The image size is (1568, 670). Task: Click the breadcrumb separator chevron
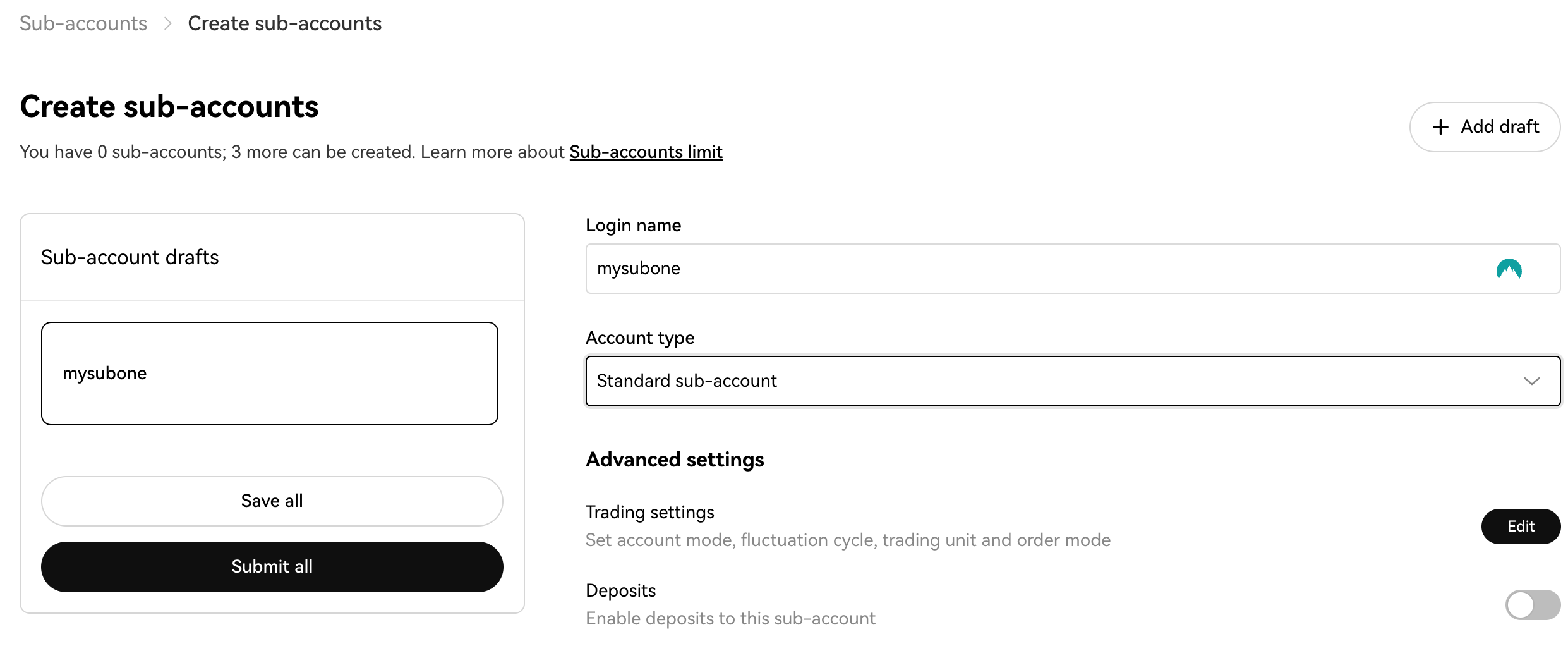(167, 24)
